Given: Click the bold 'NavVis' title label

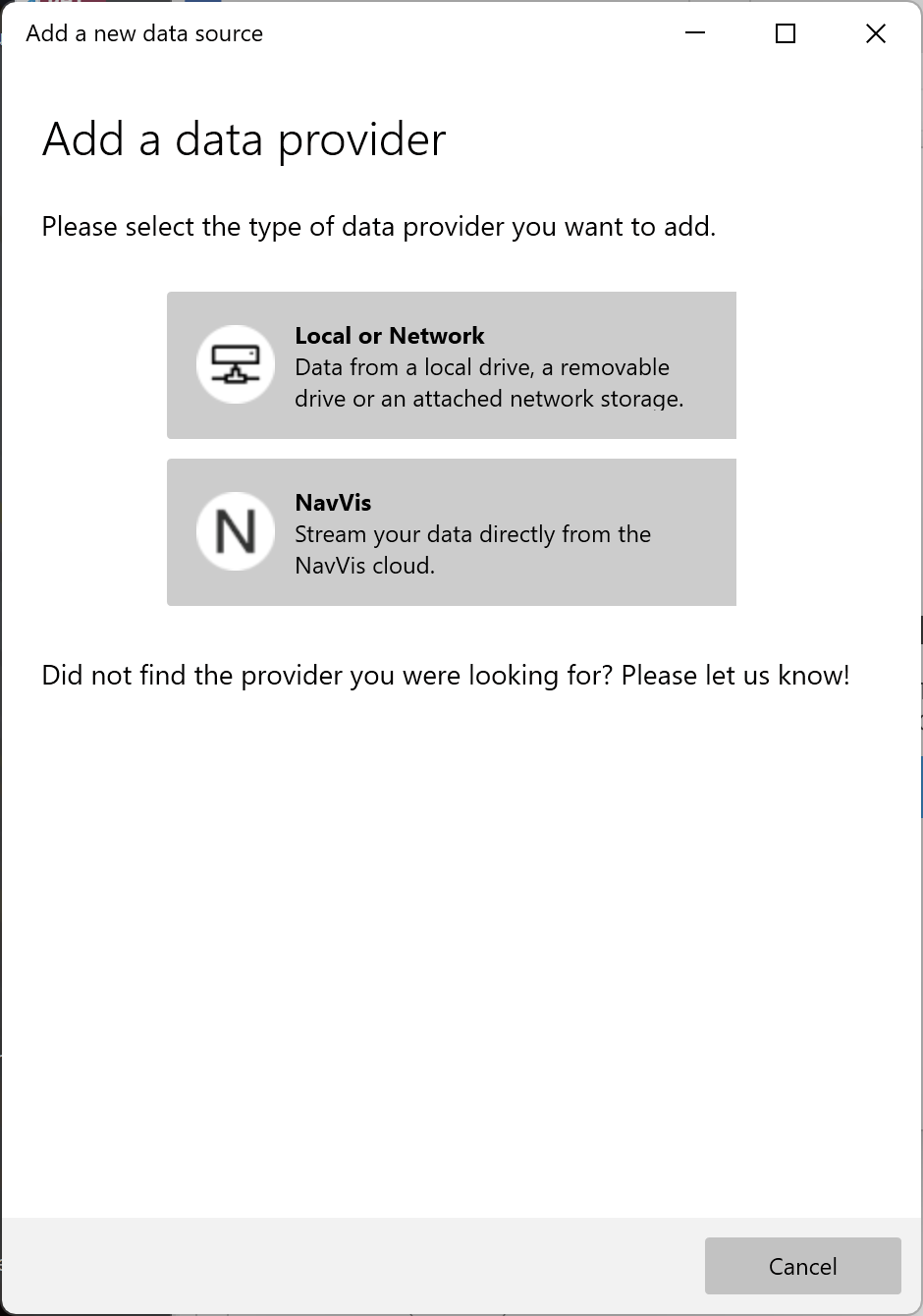Looking at the screenshot, I should click(x=333, y=503).
